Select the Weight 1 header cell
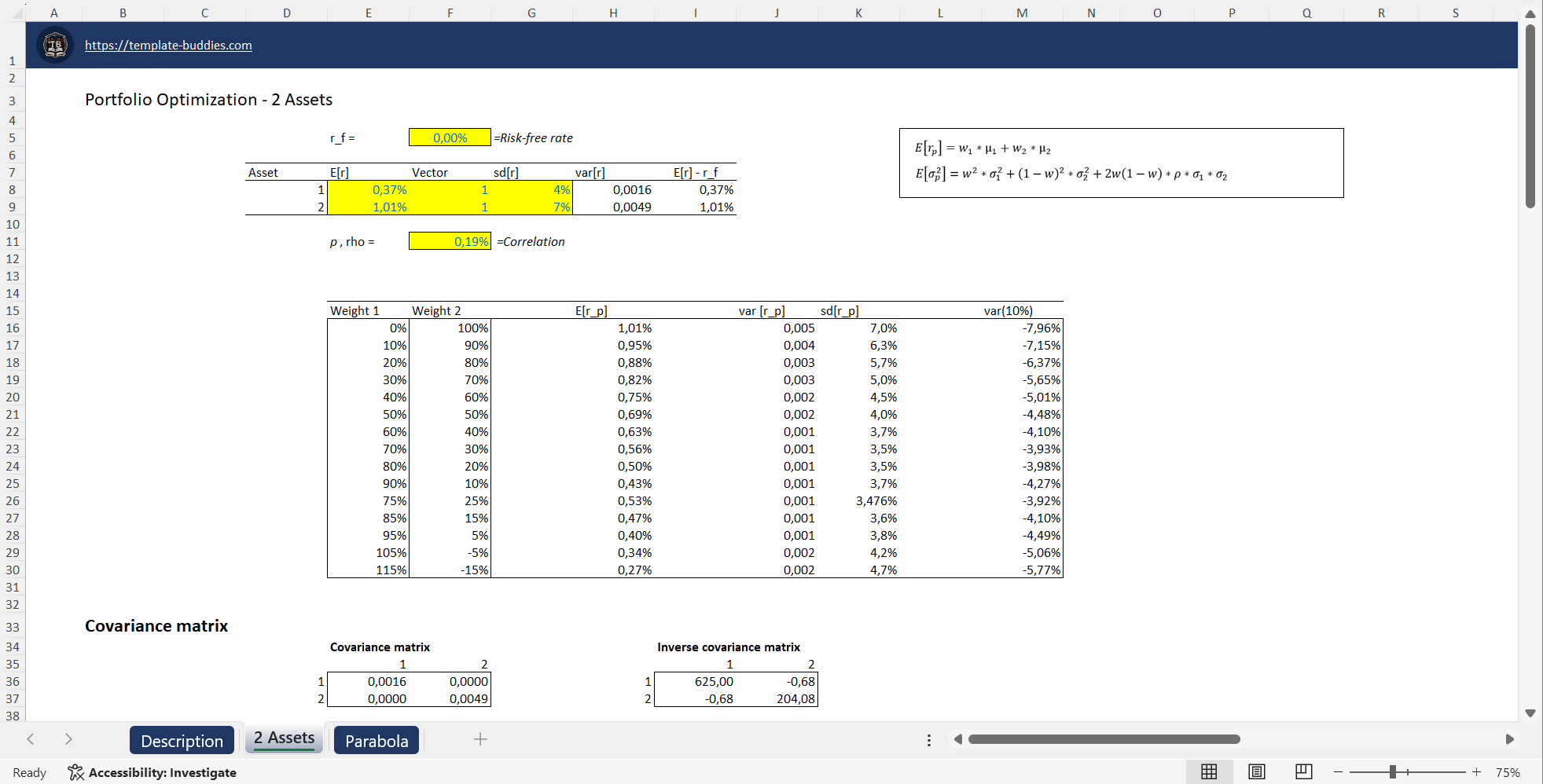Image resolution: width=1543 pixels, height=784 pixels. [x=368, y=310]
